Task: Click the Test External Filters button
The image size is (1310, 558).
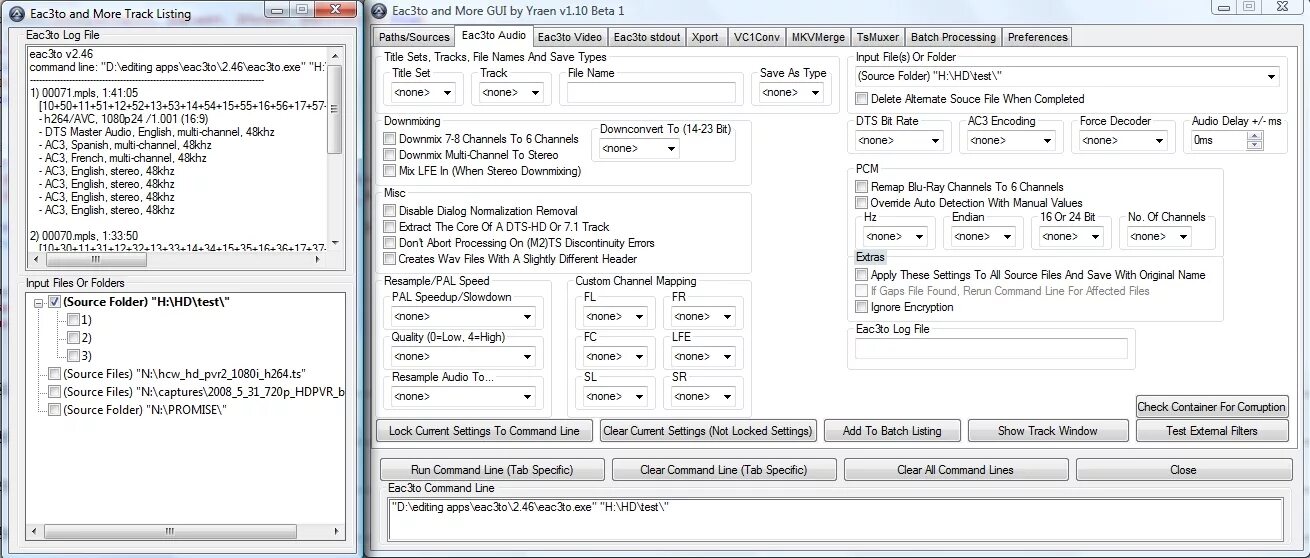Action: [x=1212, y=431]
